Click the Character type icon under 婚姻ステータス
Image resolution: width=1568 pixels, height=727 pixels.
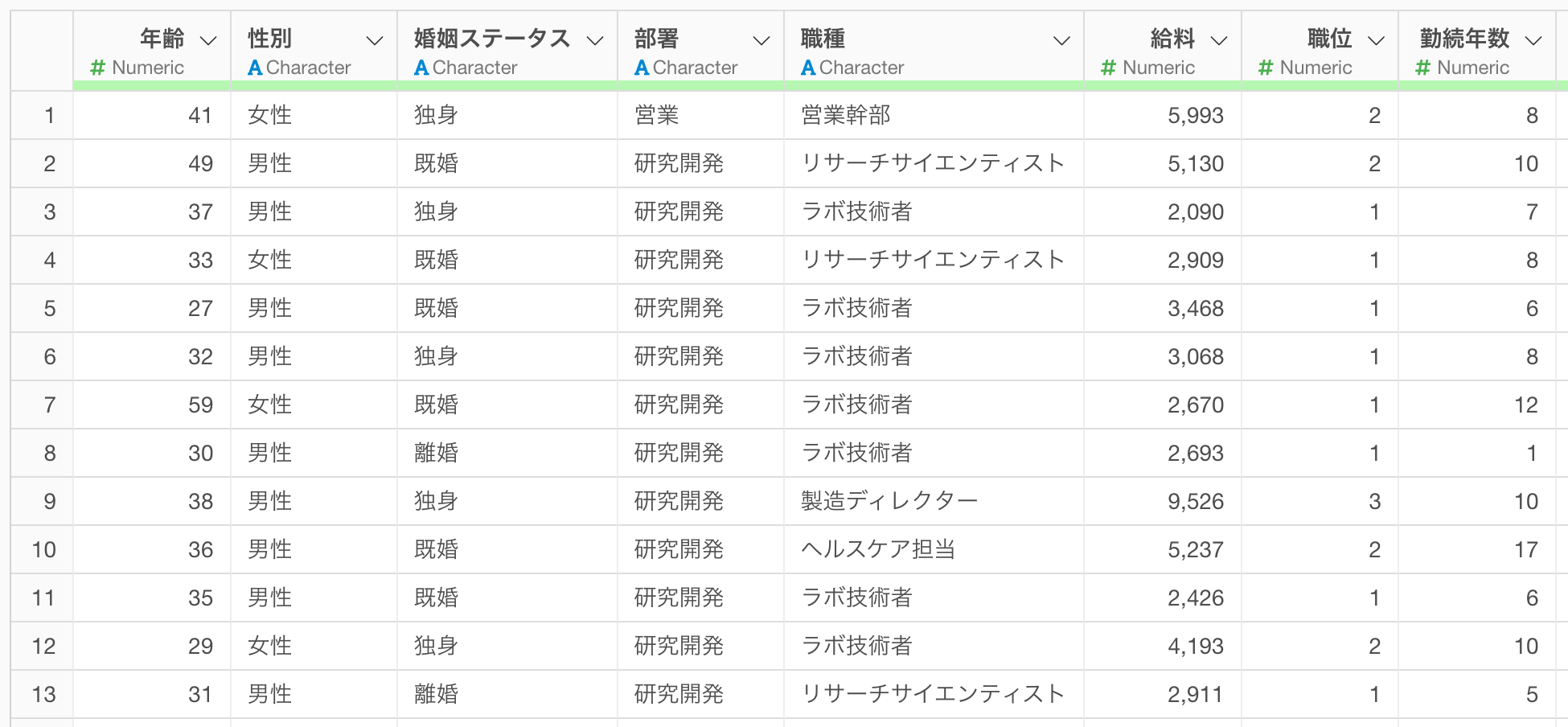pos(421,68)
